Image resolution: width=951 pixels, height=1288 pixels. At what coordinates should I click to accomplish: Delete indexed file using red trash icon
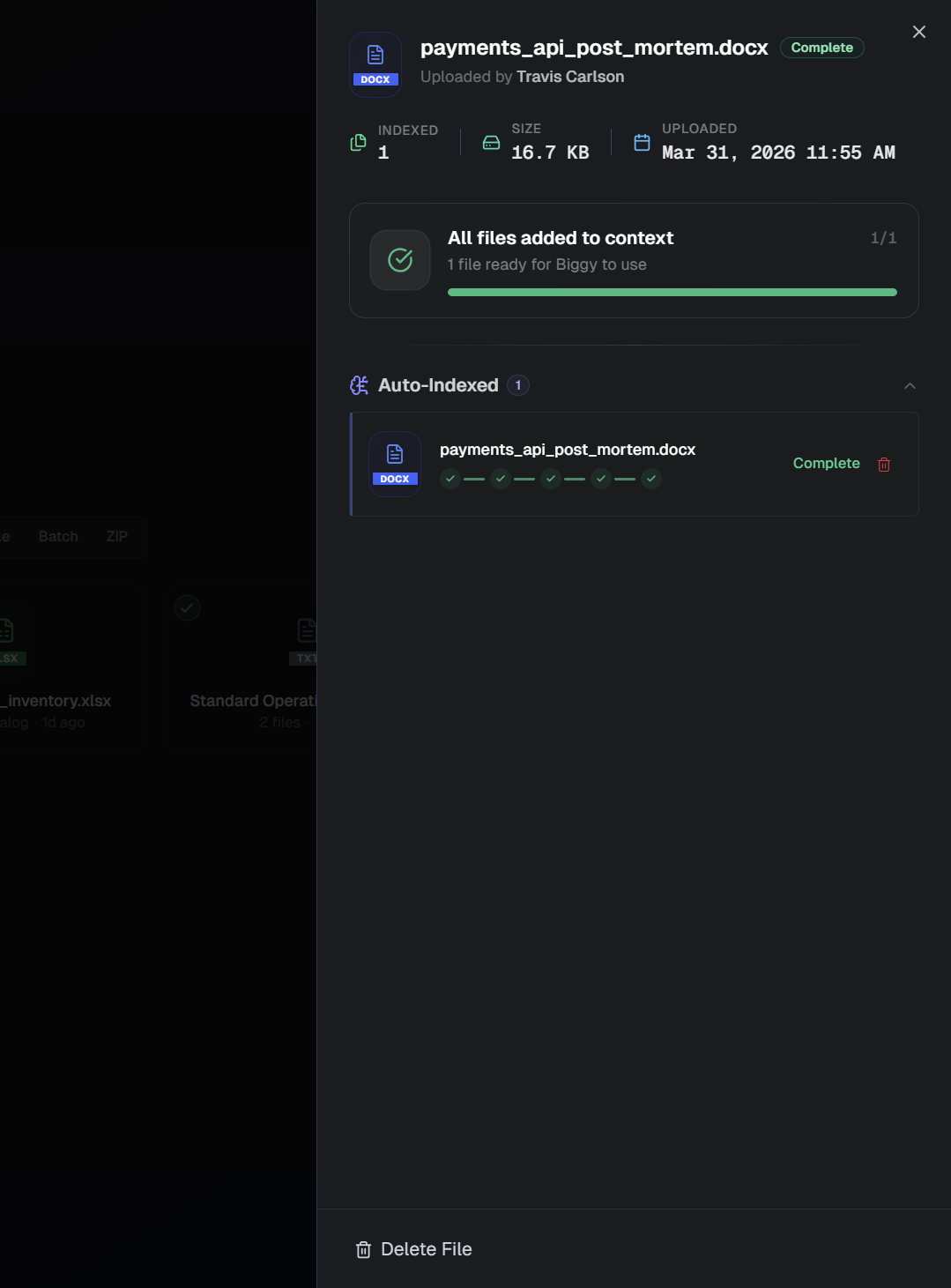(884, 465)
